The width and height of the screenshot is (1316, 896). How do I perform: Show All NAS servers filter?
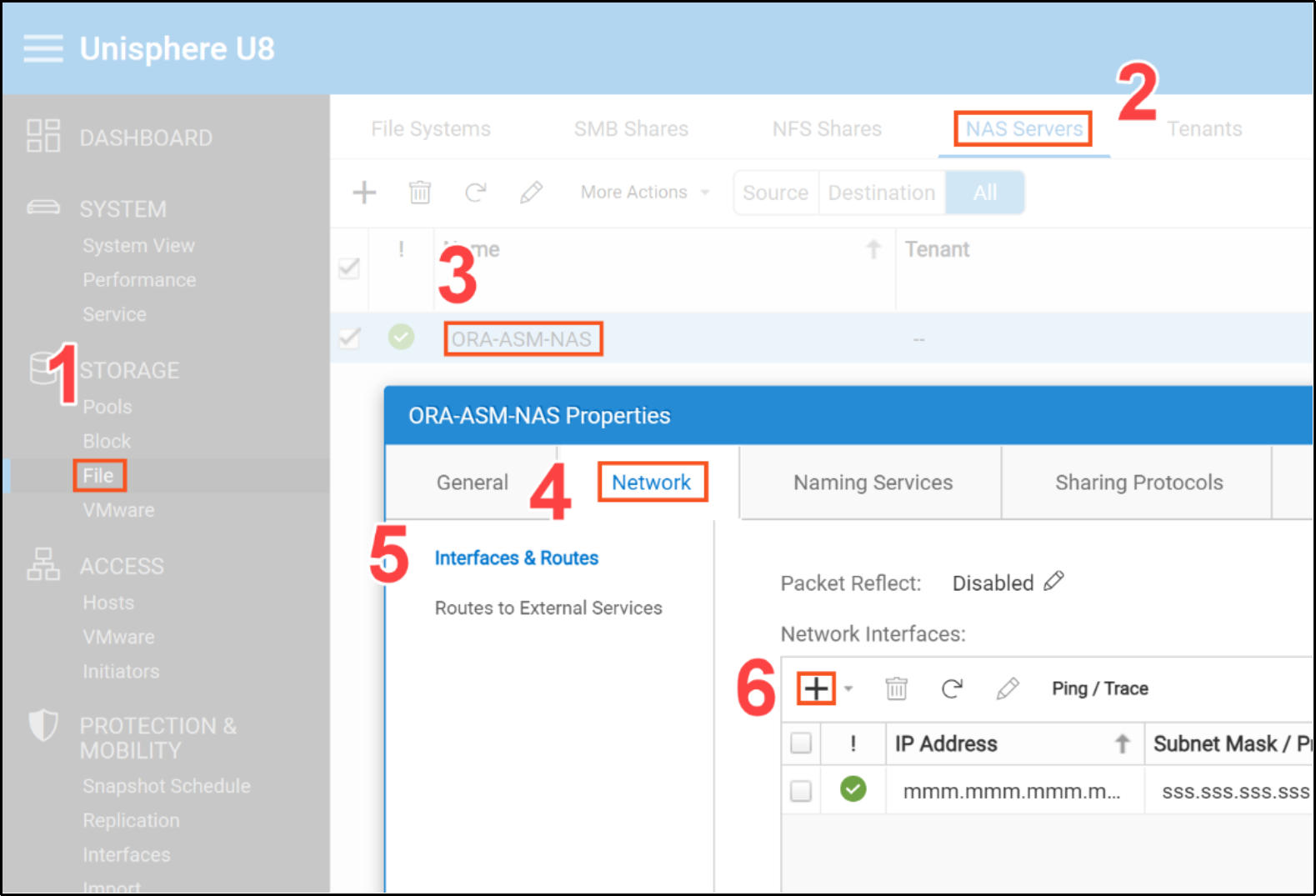[985, 193]
